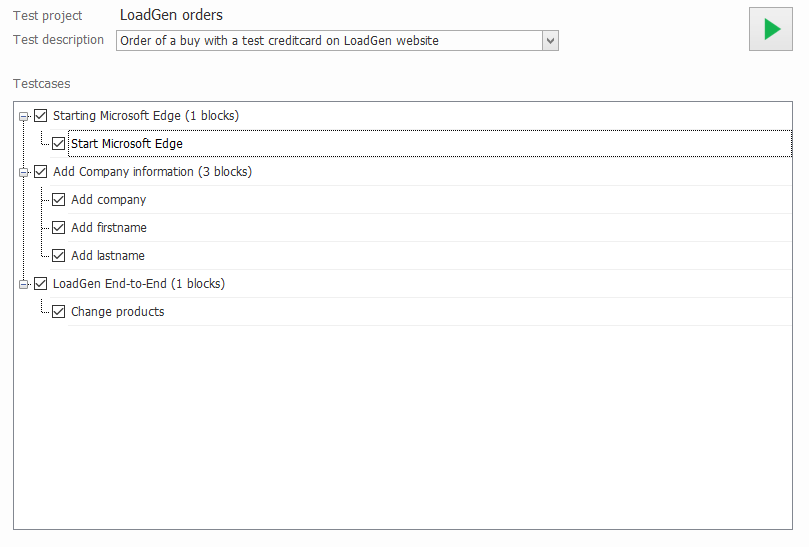Disable the Add firstname checkbox
Viewport: 809px width, 547px height.
[x=59, y=228]
